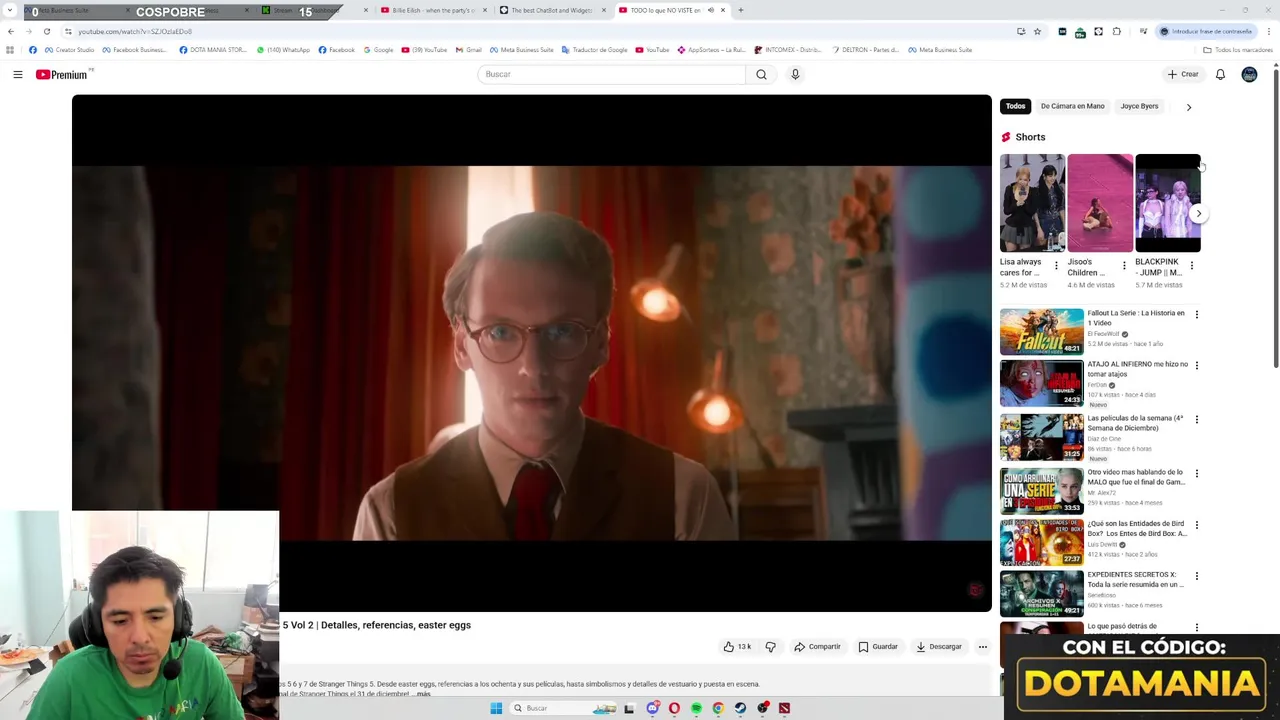Click the Descargar button
This screenshot has height=720, width=1280.
click(x=938, y=647)
